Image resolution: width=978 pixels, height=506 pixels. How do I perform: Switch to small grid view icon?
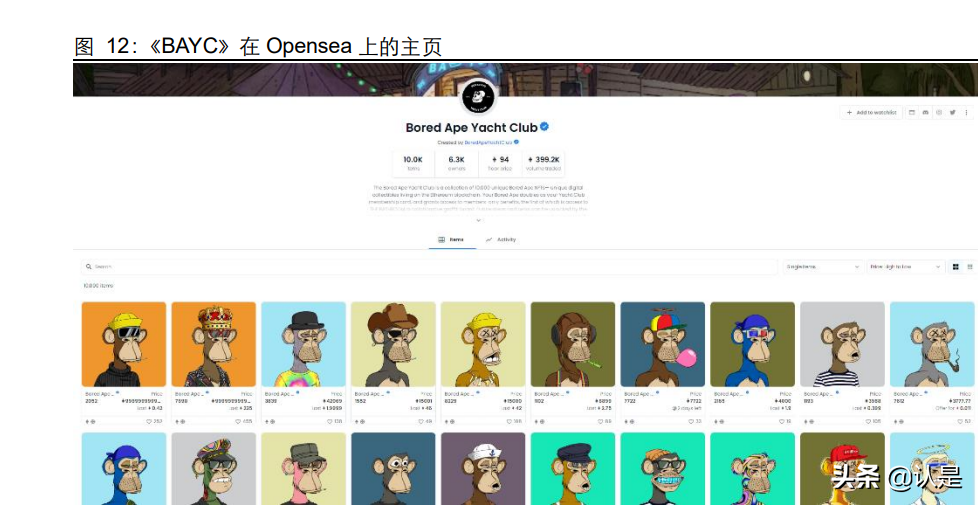click(x=970, y=266)
